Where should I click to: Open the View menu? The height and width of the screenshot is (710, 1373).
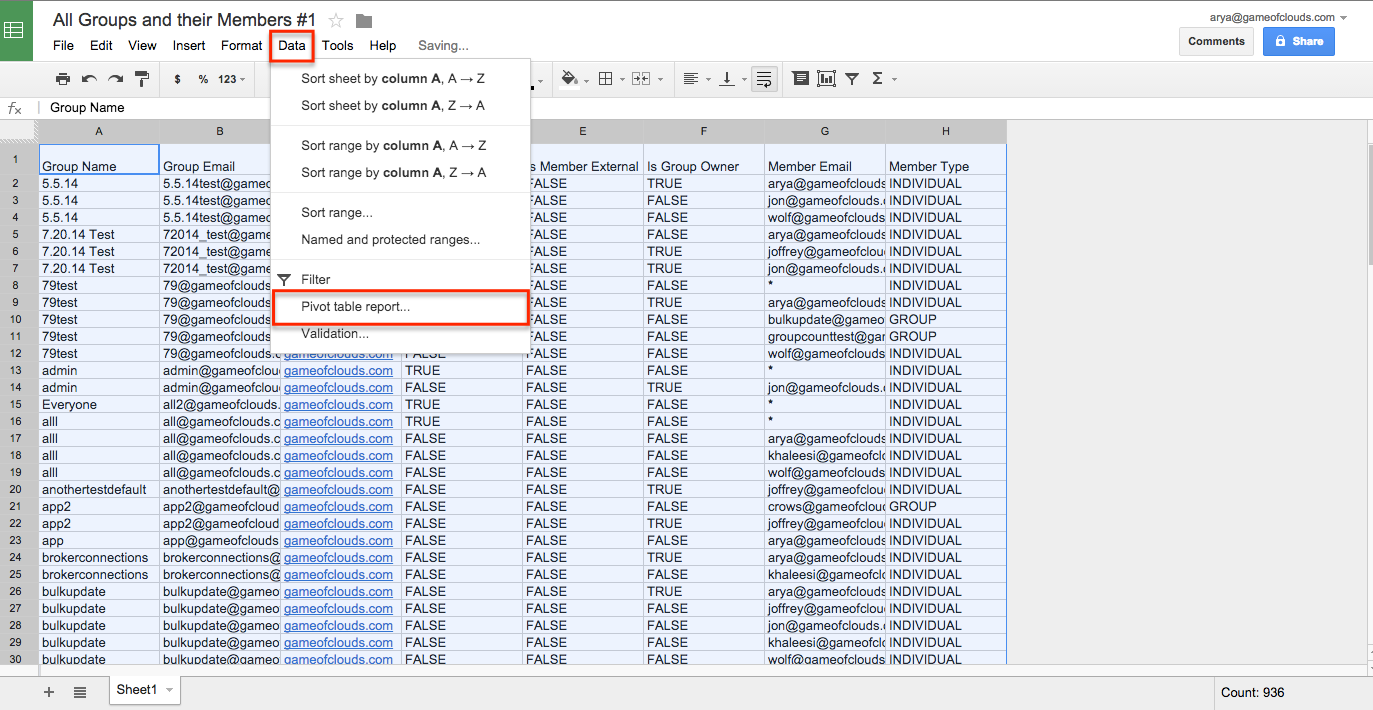point(142,45)
